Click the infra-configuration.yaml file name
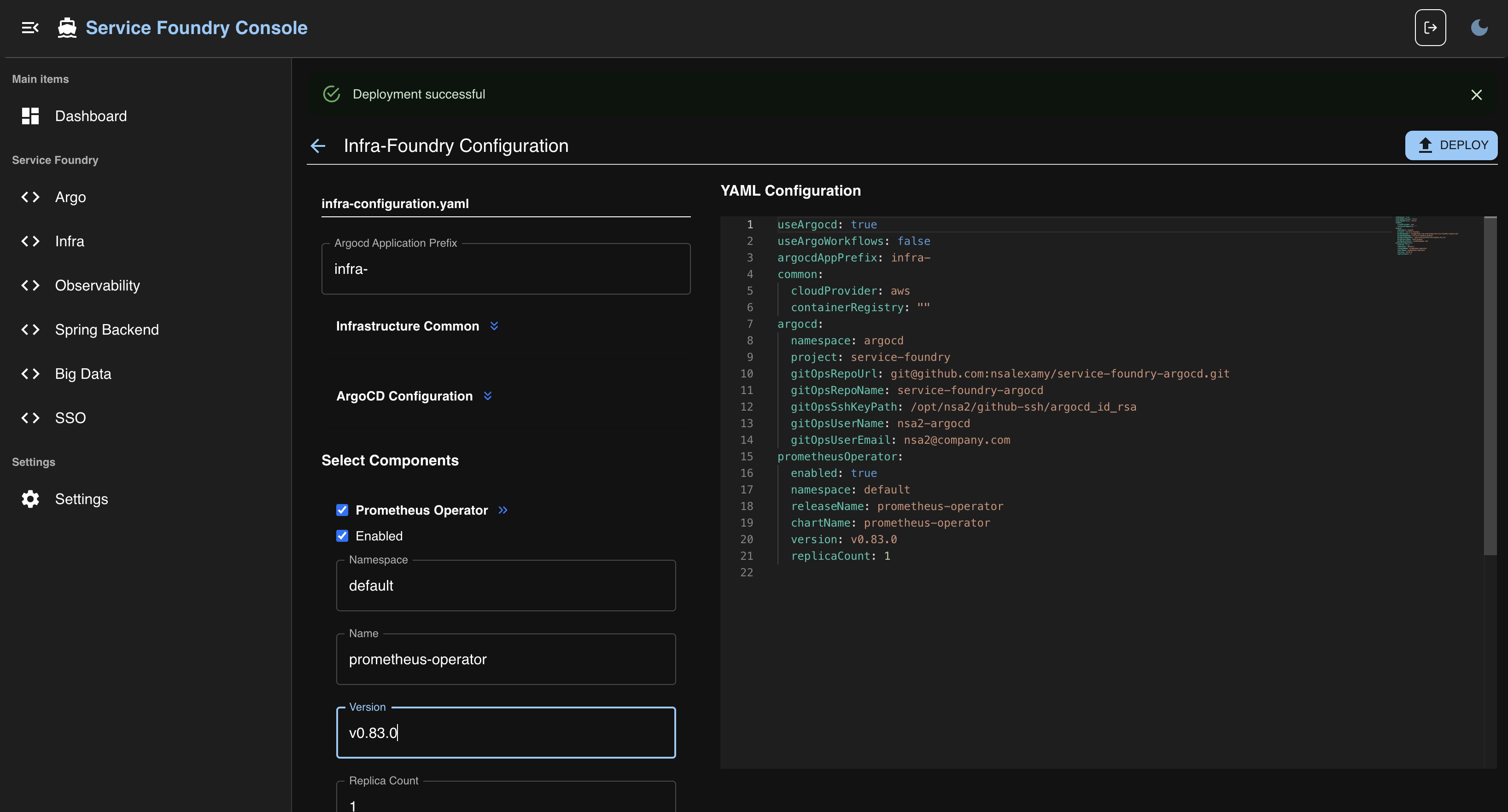 coord(395,203)
